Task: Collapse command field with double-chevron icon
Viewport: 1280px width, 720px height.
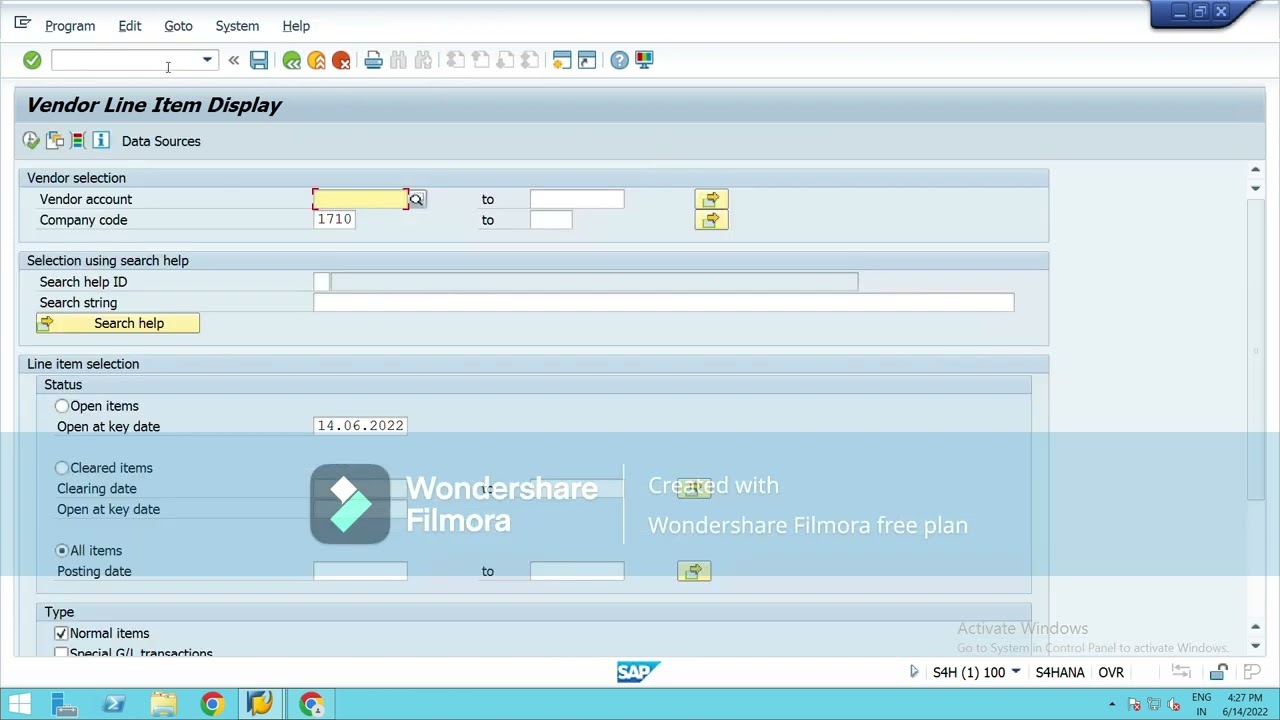Action: point(234,60)
